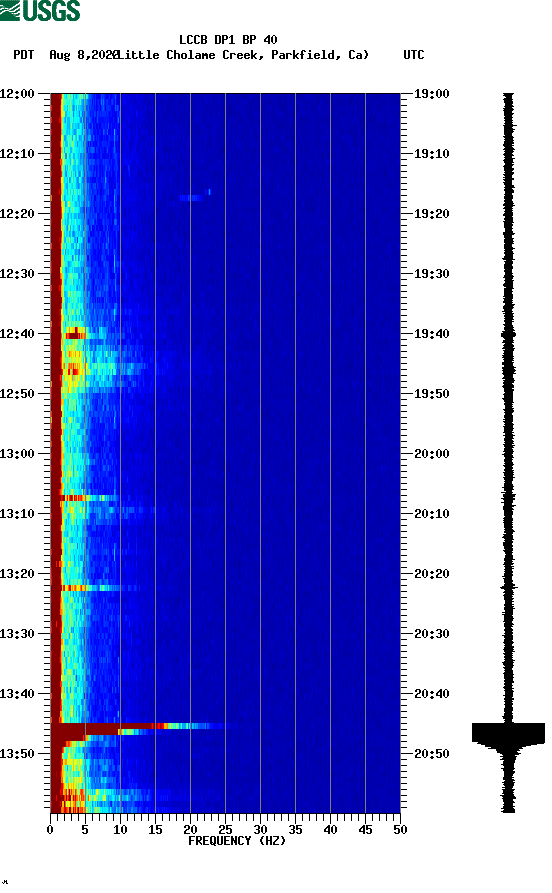Click the 13:30 PDT time label
Viewport: 552px width, 893px height.
click(17, 634)
